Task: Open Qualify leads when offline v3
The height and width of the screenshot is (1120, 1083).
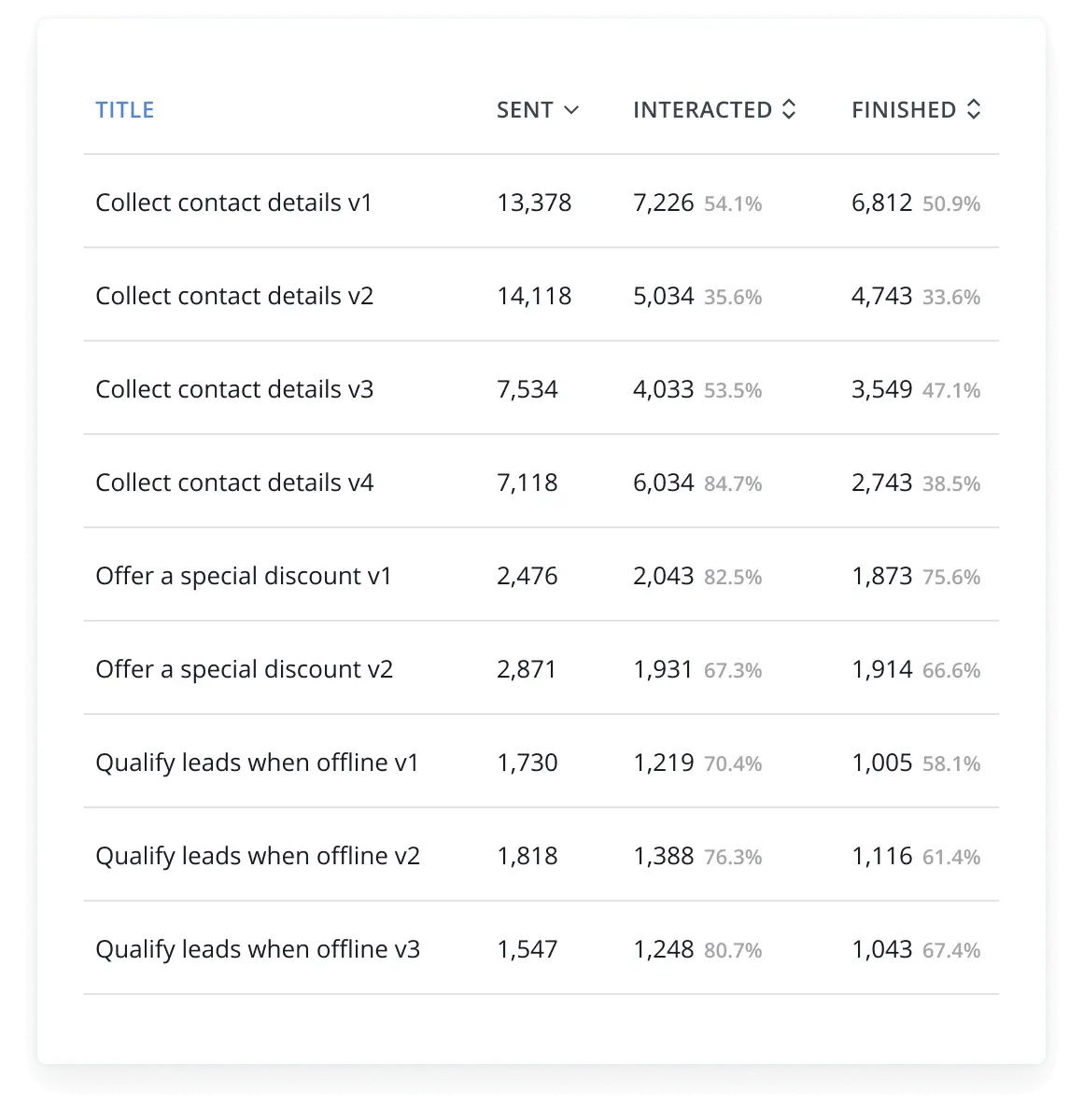Action: pos(258,949)
